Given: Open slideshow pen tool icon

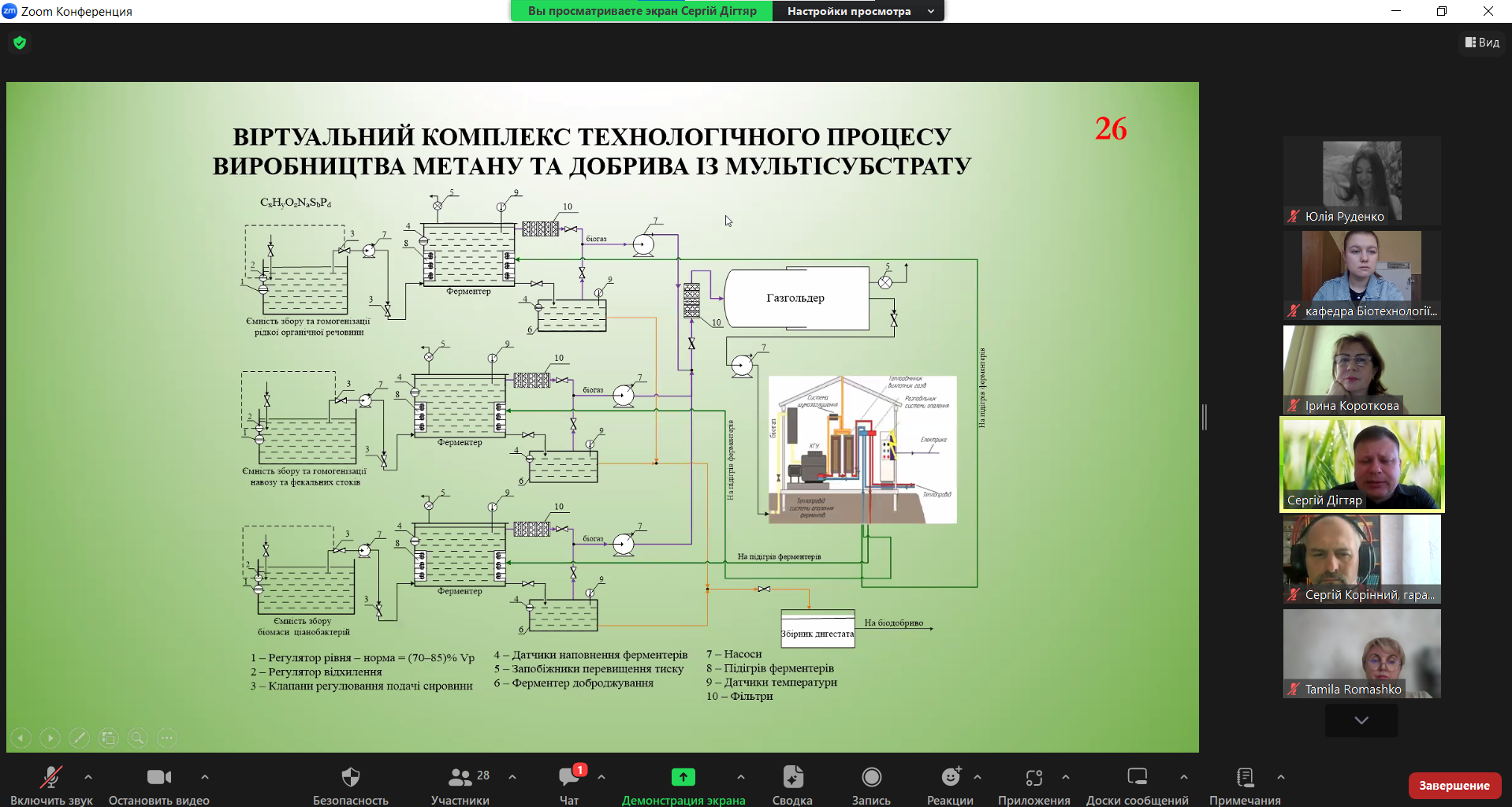Looking at the screenshot, I should pyautogui.click(x=80, y=738).
